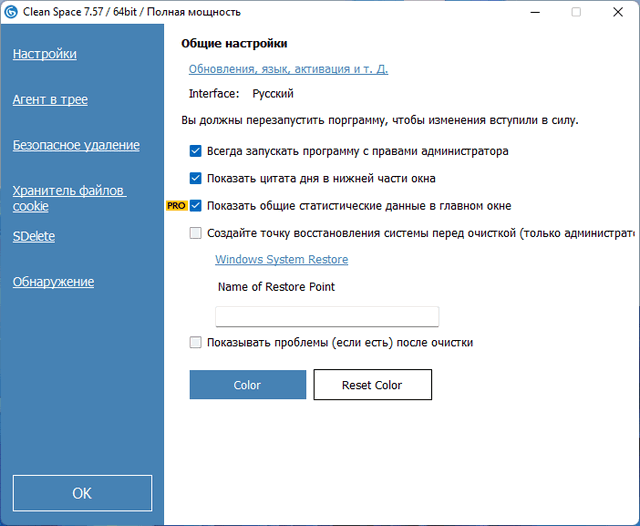This screenshot has height=526, width=640.
Task: Click the Clean Space app icon in title bar
Action: 10,12
